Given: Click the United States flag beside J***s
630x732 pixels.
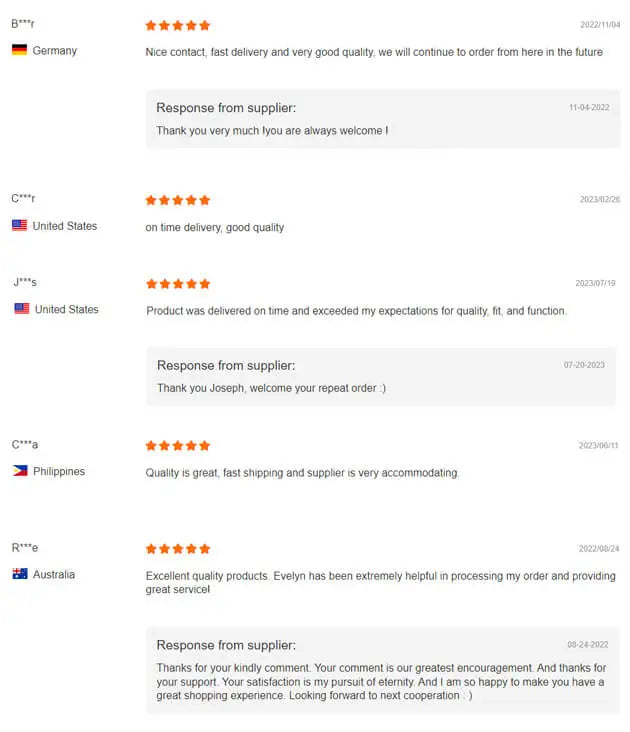Looking at the screenshot, I should click(x=21, y=309).
